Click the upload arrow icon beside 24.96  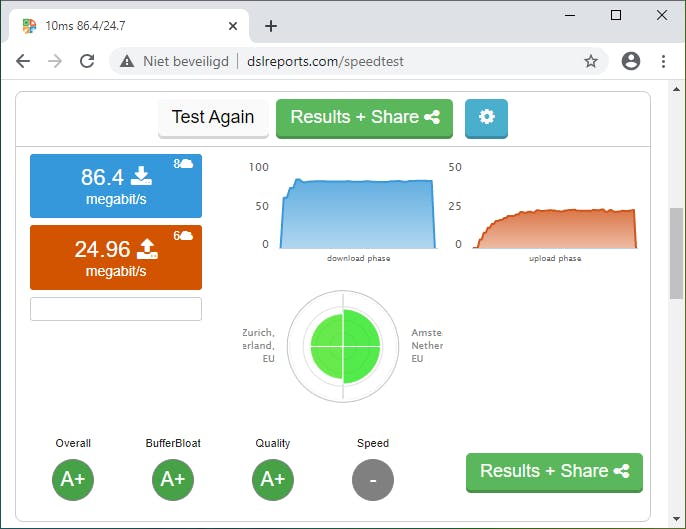coord(147,249)
